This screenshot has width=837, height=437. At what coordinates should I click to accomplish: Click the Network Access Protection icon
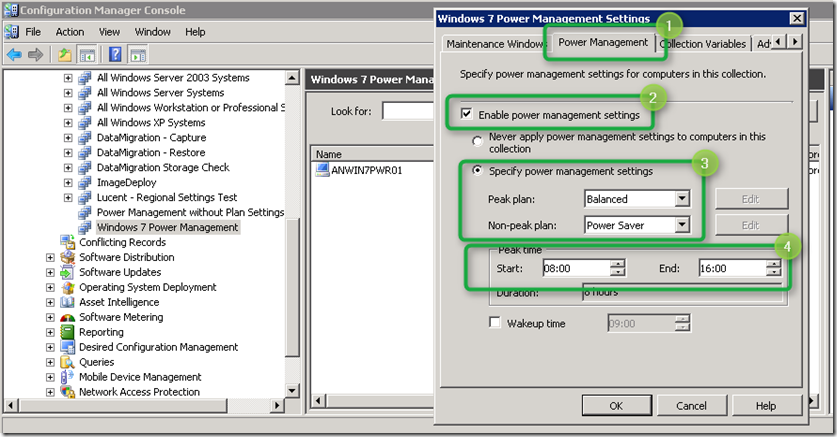point(68,392)
